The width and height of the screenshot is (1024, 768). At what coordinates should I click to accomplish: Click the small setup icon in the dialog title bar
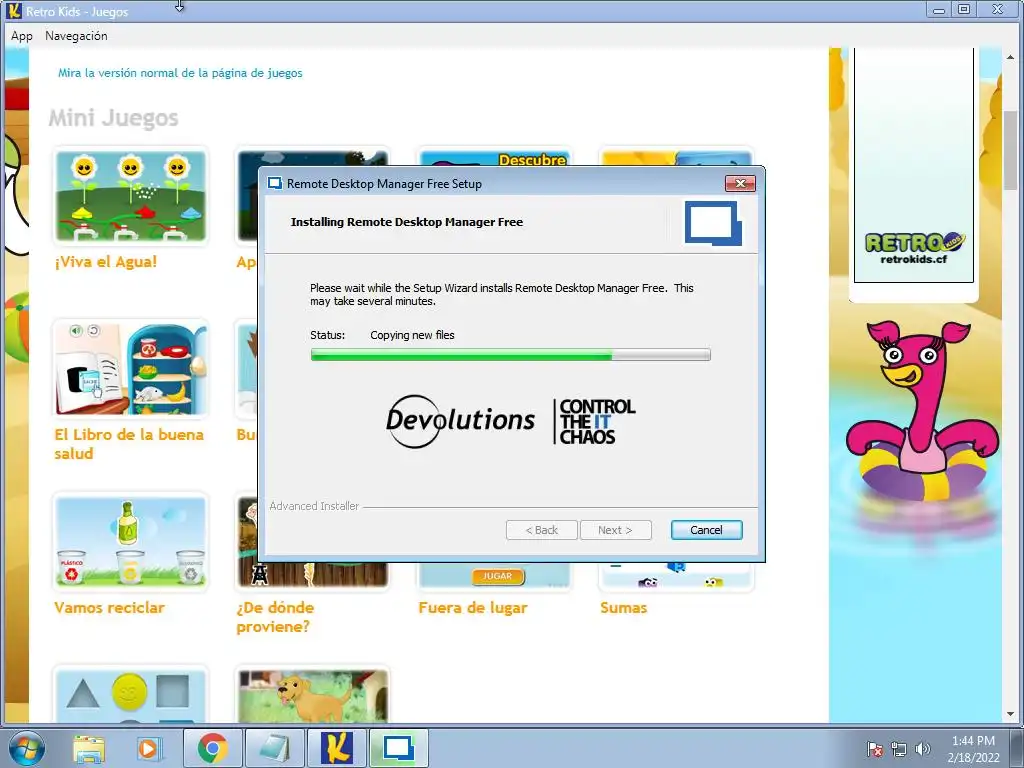point(275,184)
